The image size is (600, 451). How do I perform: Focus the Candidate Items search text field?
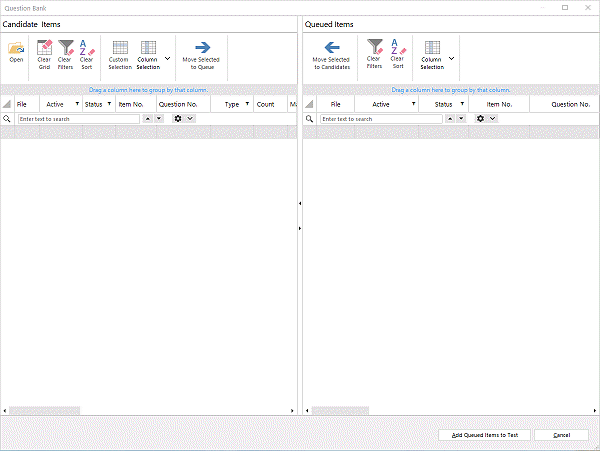click(78, 119)
